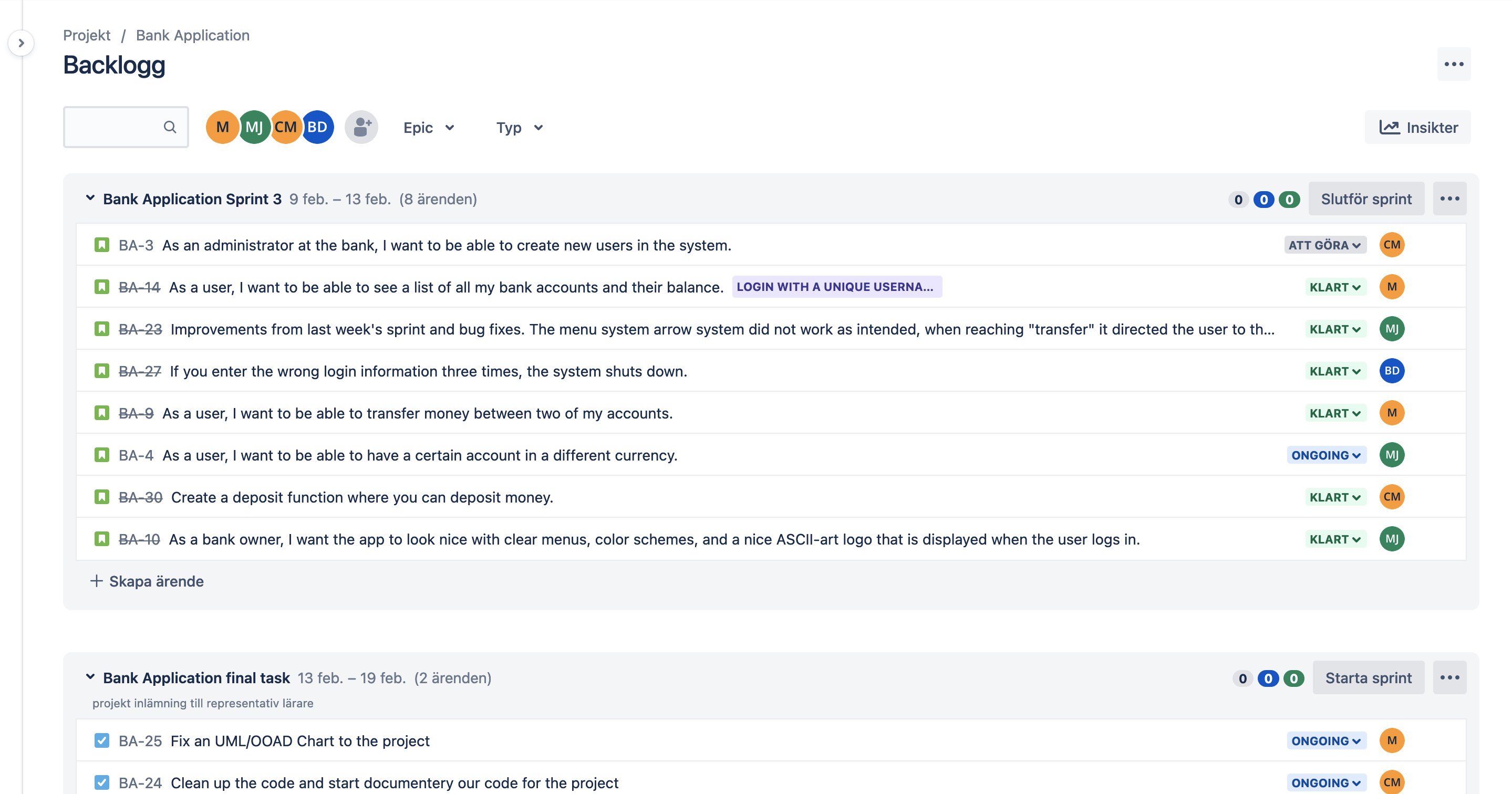Open the Insikter panel
Viewport: 1512px width, 794px height.
click(1417, 128)
